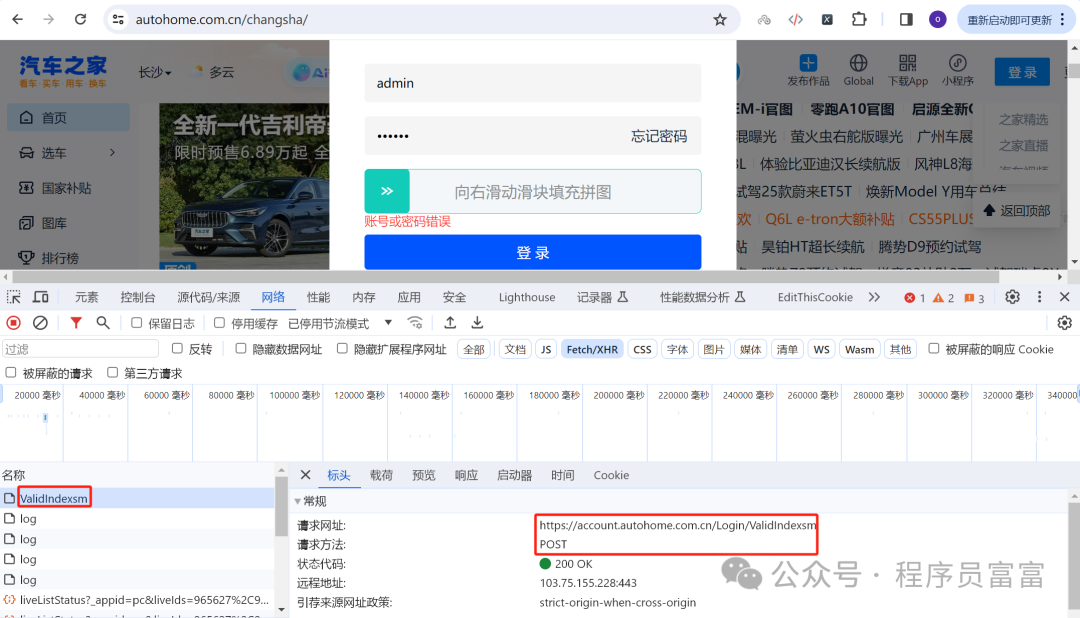Open the 控制台 DevTools tab
This screenshot has height=618, width=1080.
(x=138, y=297)
